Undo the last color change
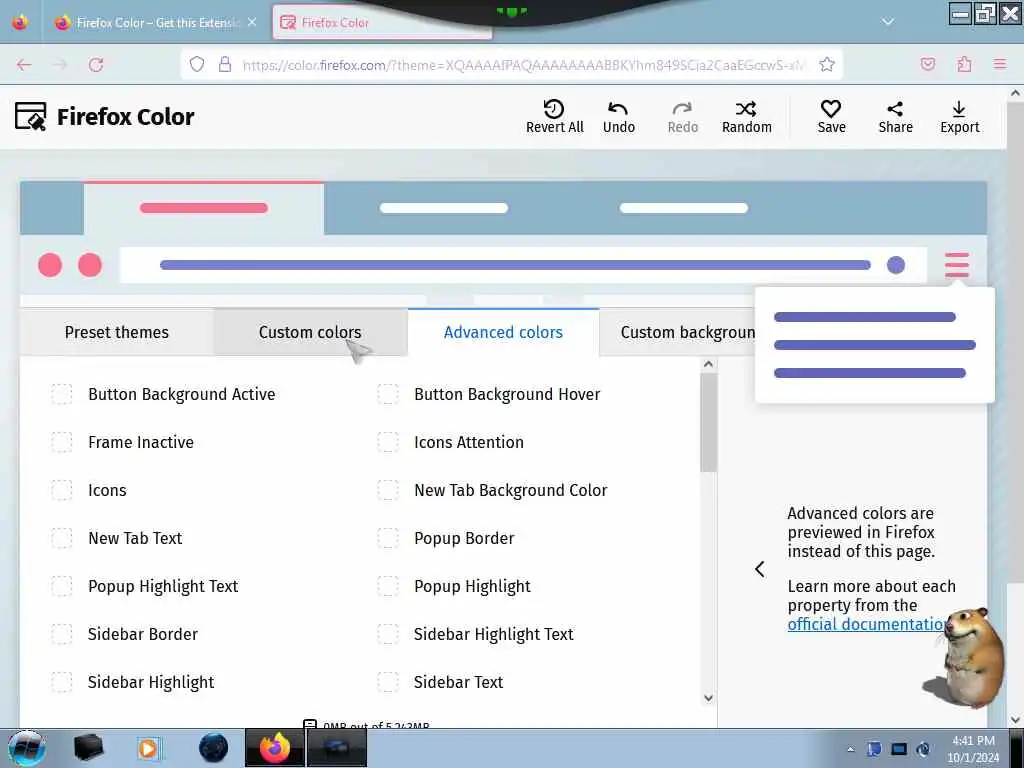 (x=618, y=116)
